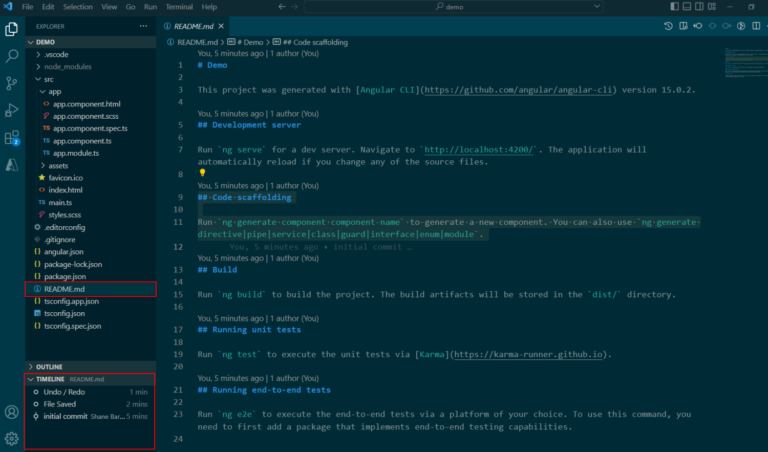The height and width of the screenshot is (452, 768).
Task: Select the README.md editor tab
Action: pos(194,26)
